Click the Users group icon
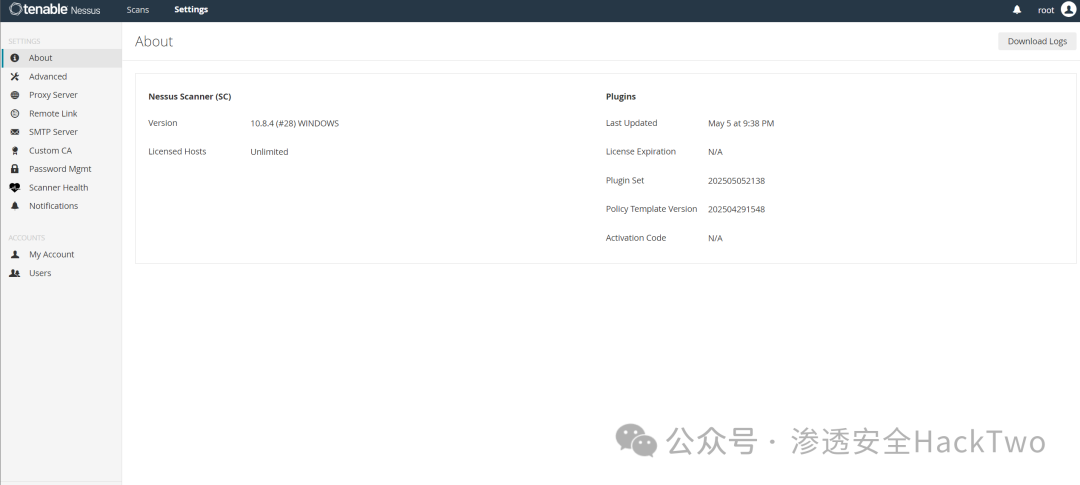This screenshot has width=1080, height=485. 15,273
